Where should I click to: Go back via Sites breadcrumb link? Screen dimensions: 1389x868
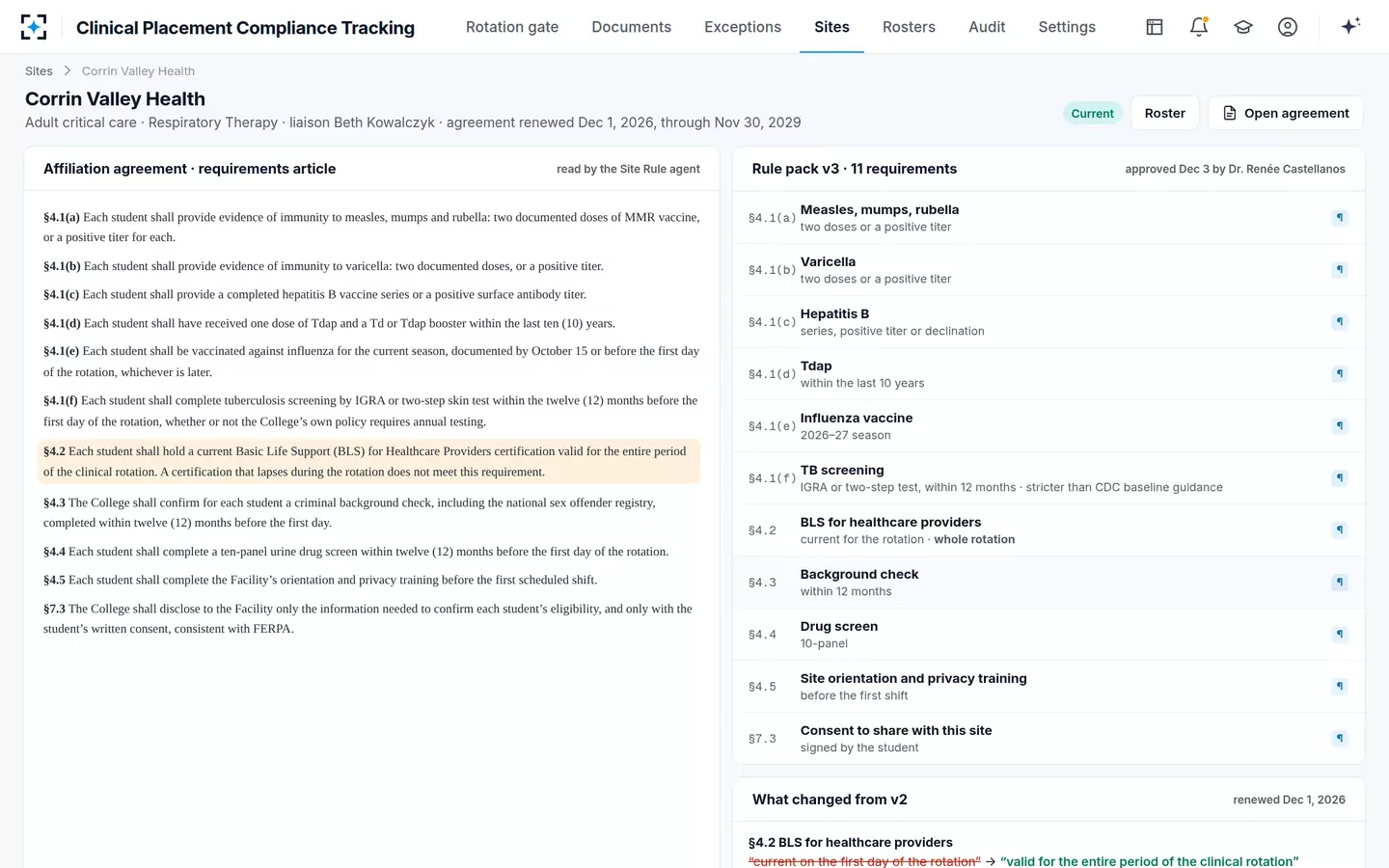coord(39,71)
